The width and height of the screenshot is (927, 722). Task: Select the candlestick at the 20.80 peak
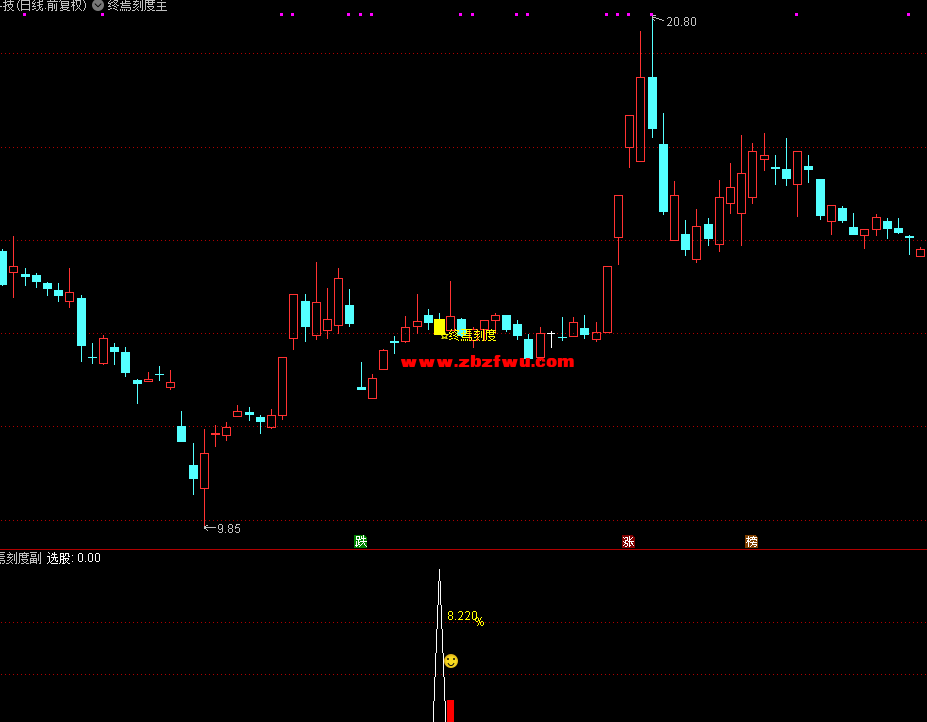coord(652,103)
